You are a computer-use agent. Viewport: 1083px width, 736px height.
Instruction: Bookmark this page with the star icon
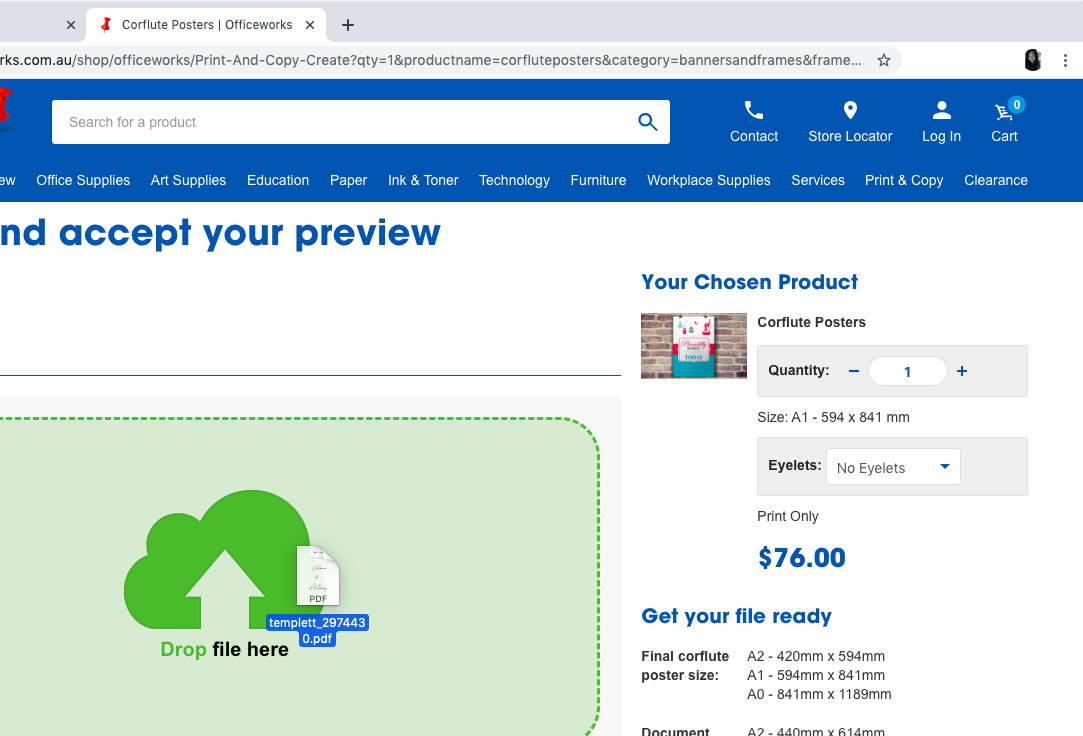click(884, 60)
